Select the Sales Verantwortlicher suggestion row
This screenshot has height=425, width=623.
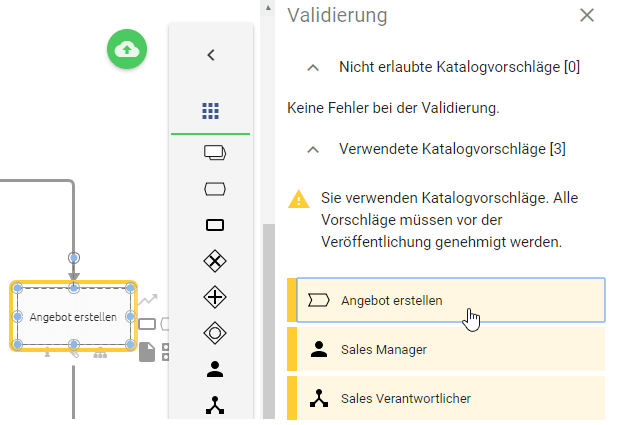coord(446,398)
